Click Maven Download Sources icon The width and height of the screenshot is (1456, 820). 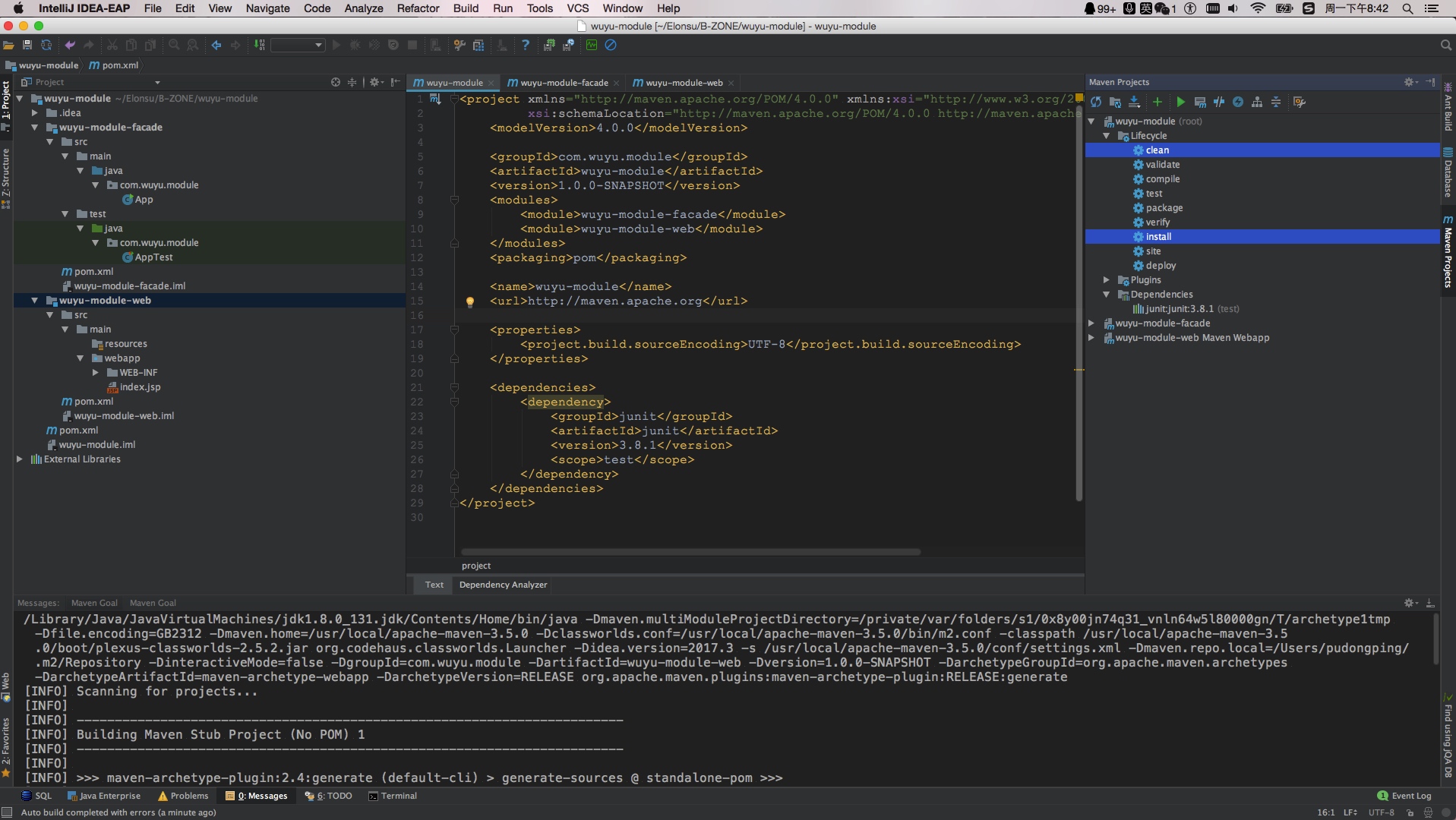click(x=1134, y=102)
